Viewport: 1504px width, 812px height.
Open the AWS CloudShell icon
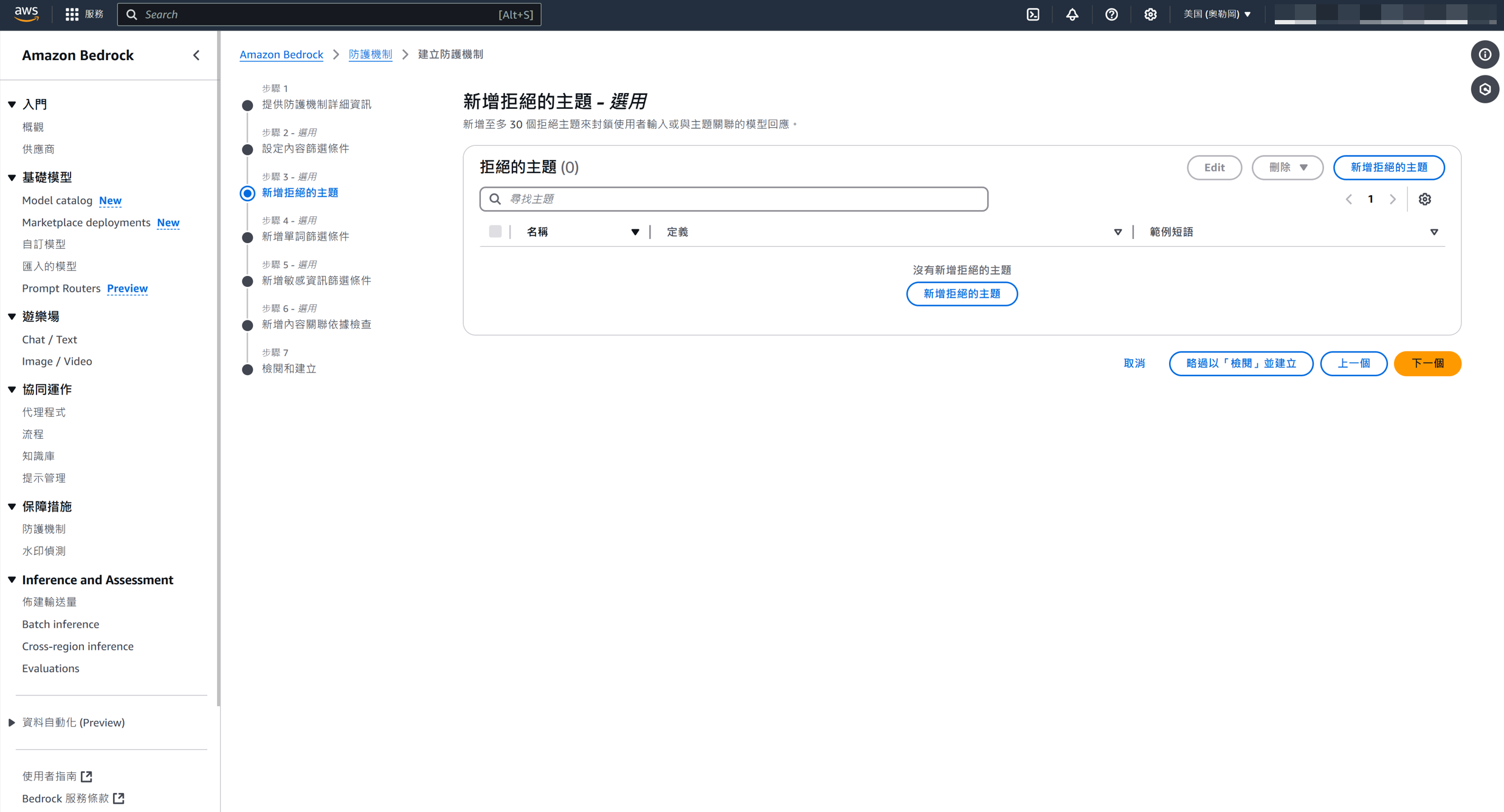point(1033,14)
